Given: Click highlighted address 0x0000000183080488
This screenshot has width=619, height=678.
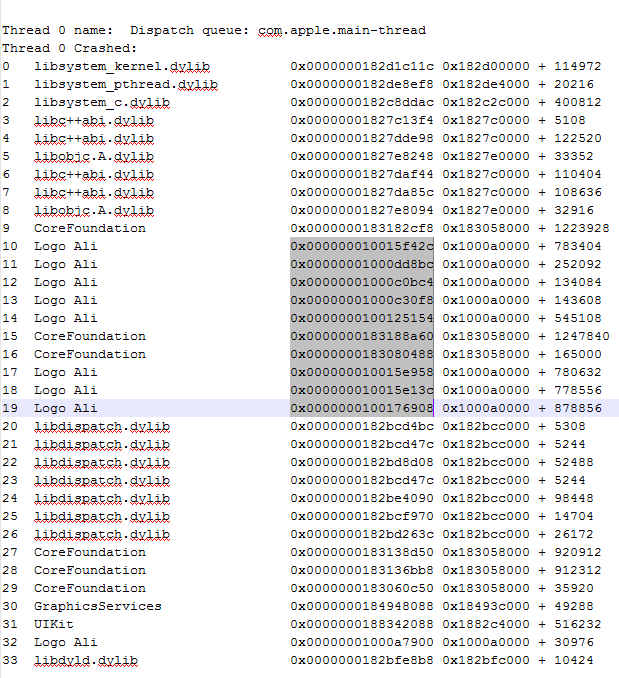Looking at the screenshot, I should [362, 355].
